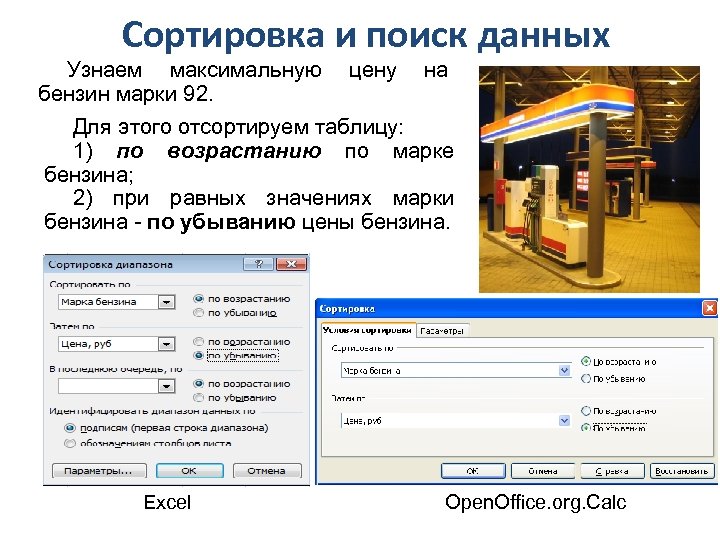
Task: Open Справка in OpenOffice sort dialog
Action: coord(613,471)
